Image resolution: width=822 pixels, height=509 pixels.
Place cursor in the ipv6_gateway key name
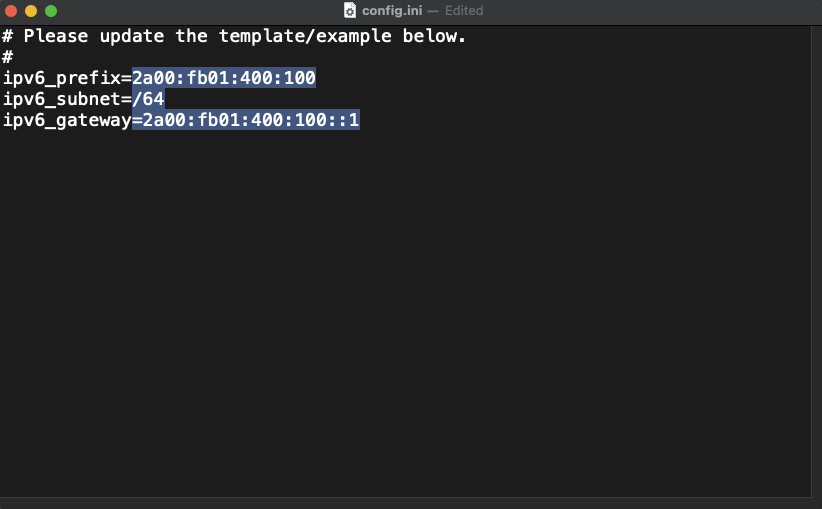pos(67,120)
